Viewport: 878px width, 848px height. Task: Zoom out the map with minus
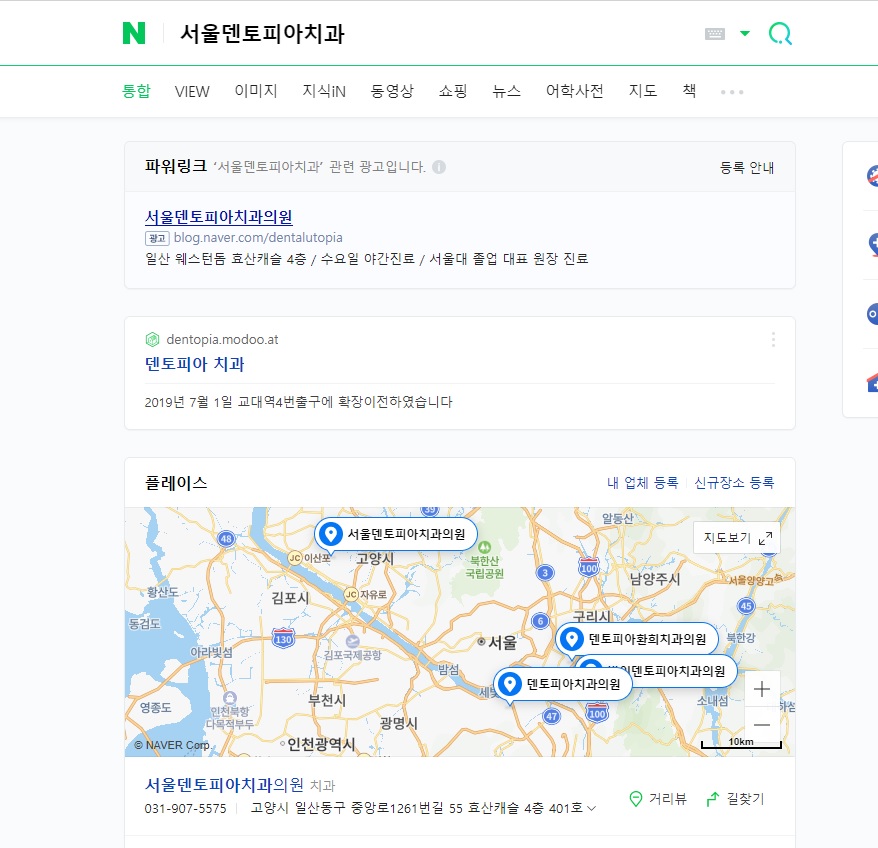click(x=762, y=725)
